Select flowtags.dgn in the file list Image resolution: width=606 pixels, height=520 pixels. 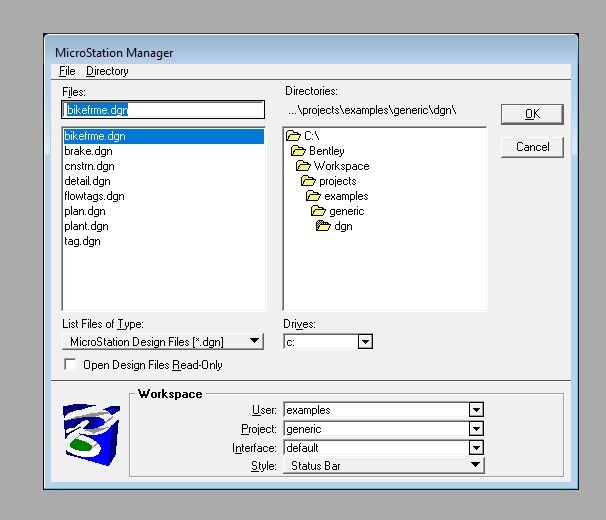tap(163, 196)
